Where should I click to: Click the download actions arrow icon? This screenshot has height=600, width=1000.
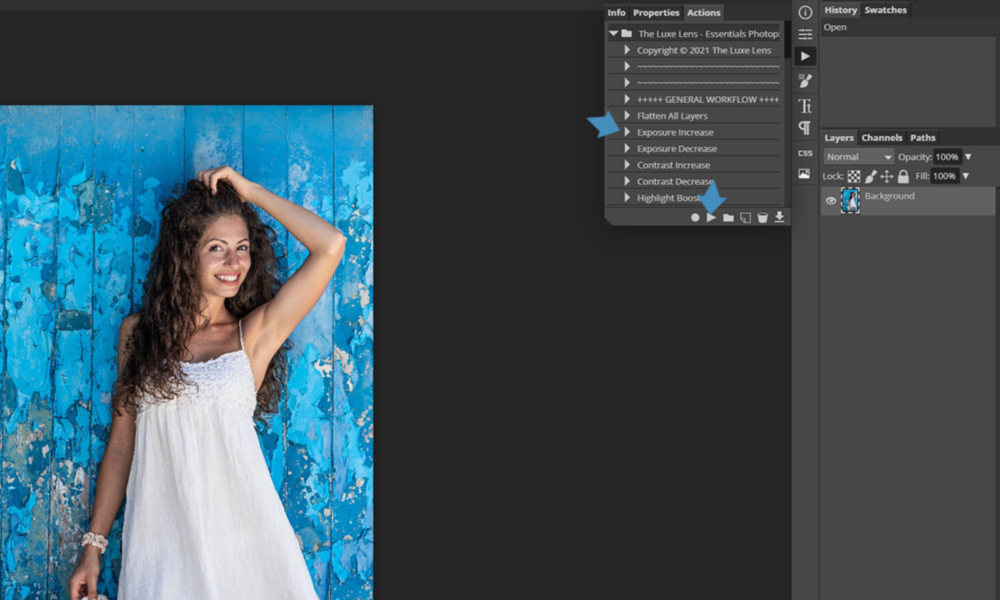(779, 217)
